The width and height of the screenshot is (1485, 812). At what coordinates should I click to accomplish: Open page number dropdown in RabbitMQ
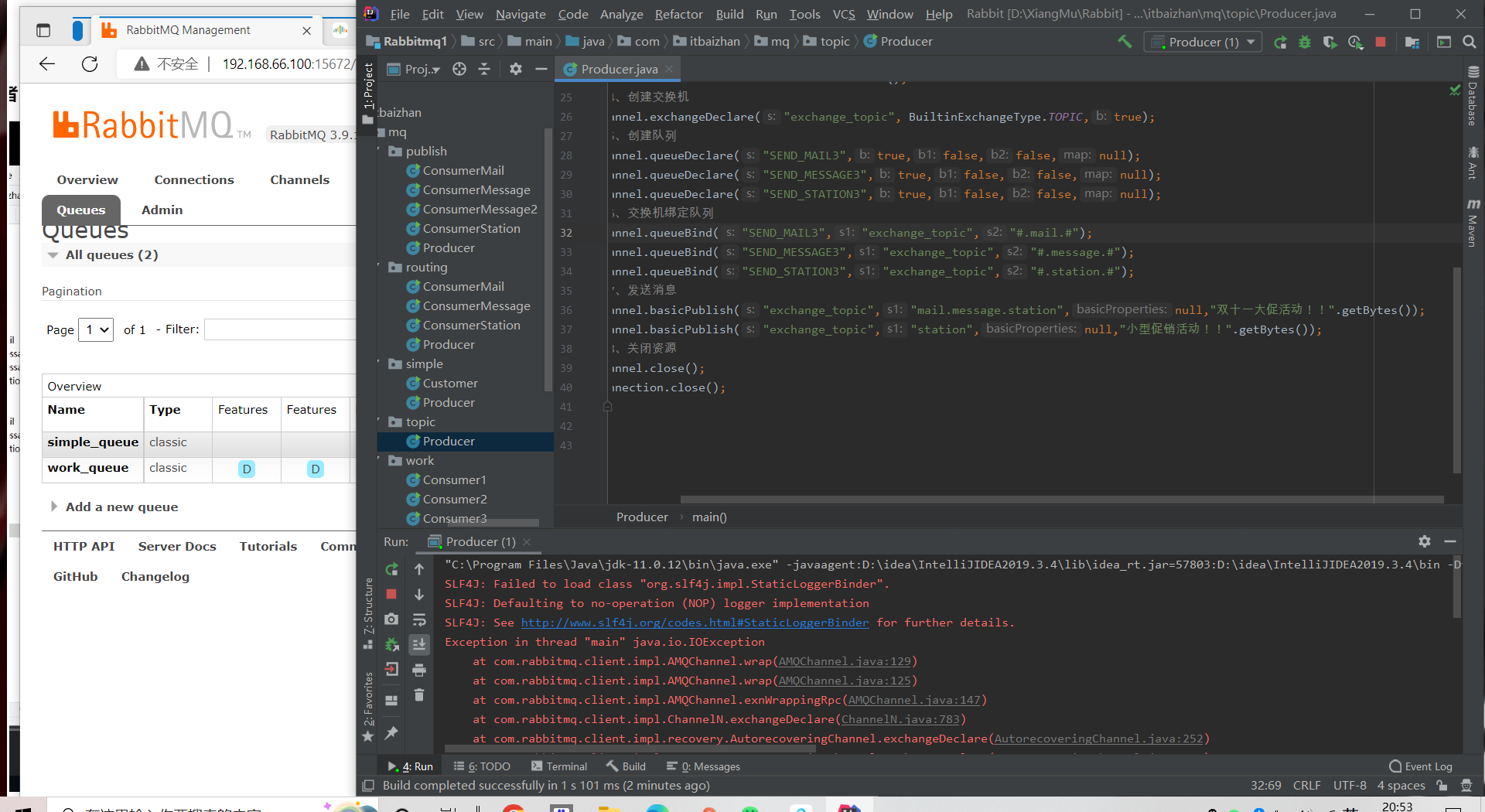pyautogui.click(x=96, y=329)
